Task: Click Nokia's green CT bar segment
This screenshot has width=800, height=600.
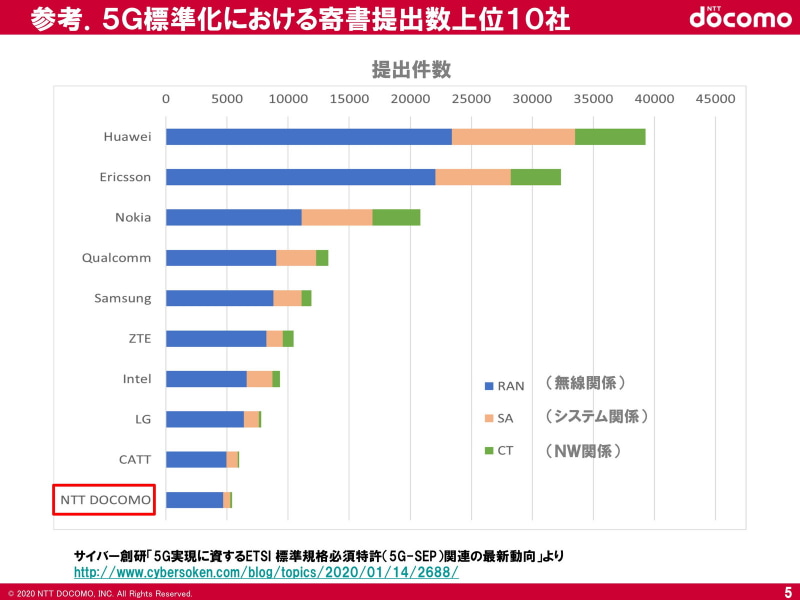Action: (396, 217)
